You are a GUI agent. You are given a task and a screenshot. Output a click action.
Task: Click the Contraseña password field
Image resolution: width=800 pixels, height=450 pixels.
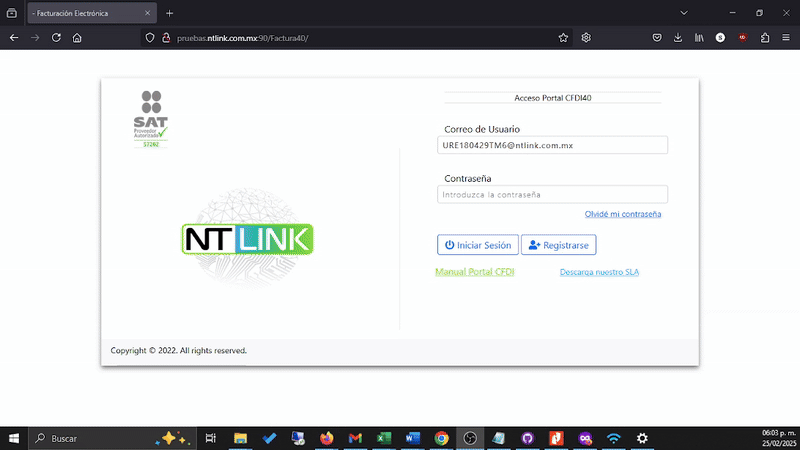(553, 194)
